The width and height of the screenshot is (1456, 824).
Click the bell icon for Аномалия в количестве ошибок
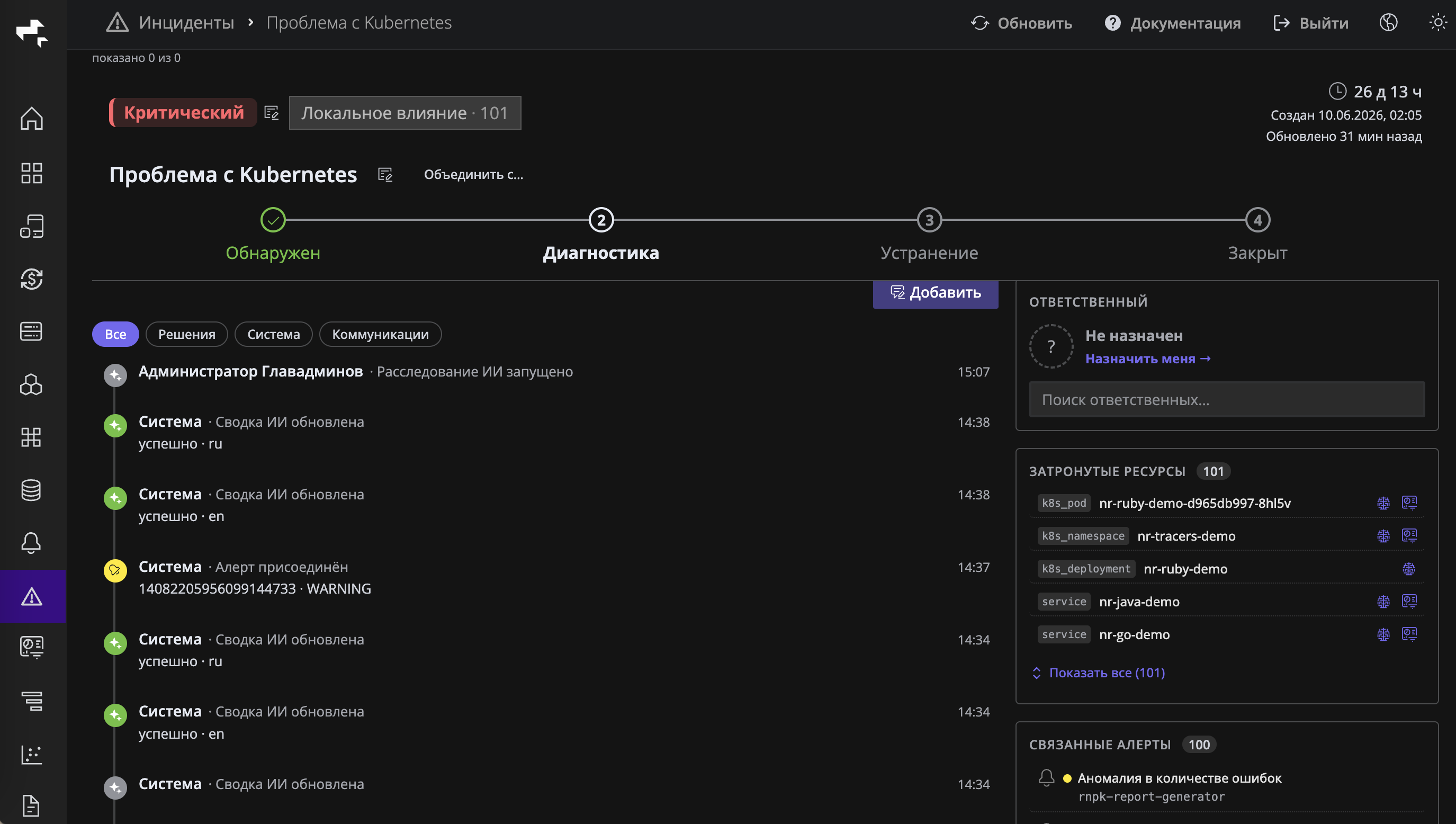1046,777
